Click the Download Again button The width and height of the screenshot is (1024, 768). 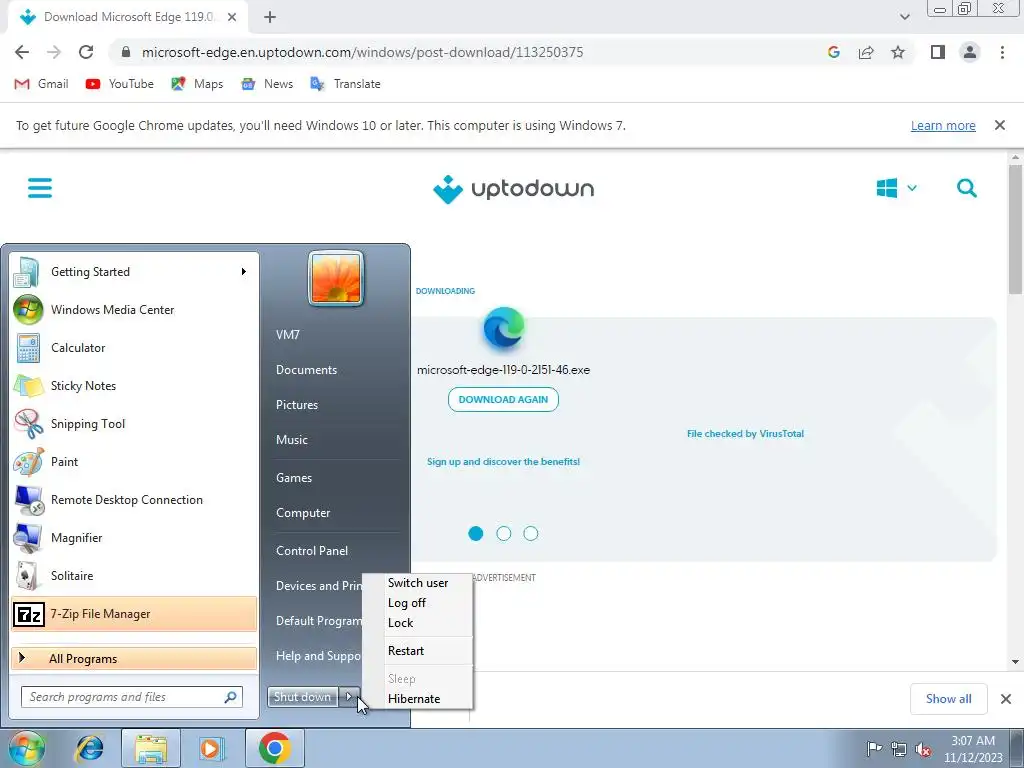pos(503,400)
